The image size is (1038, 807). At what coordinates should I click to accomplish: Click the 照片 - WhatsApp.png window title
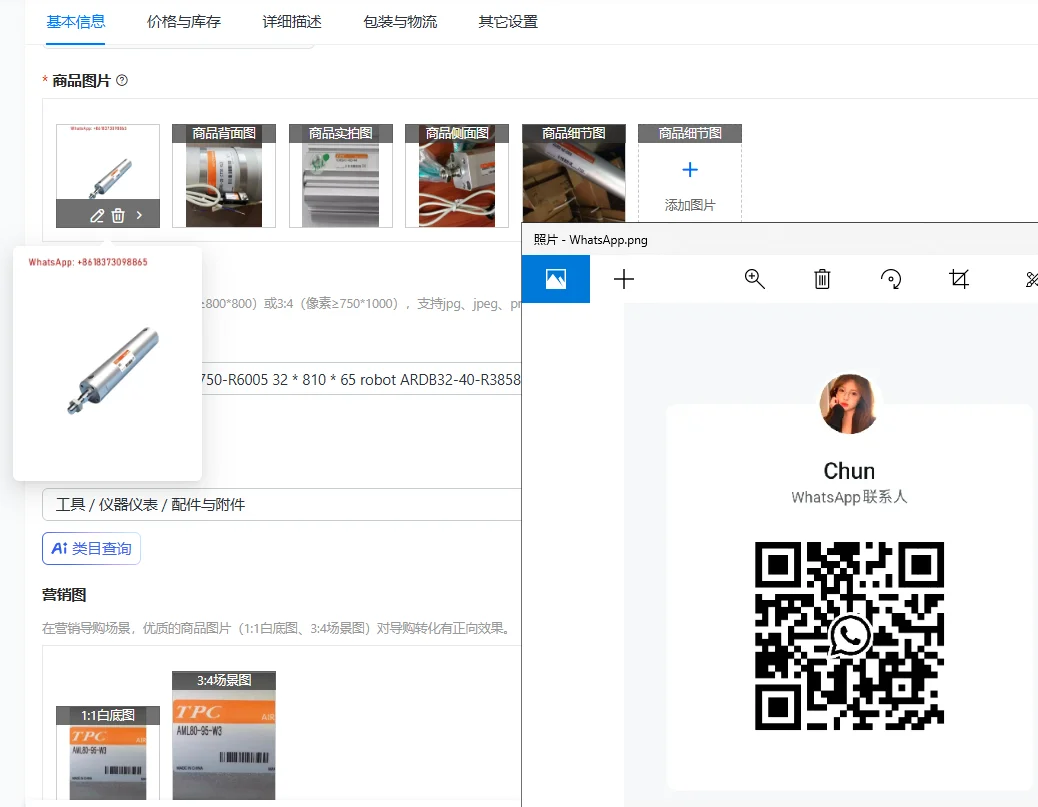(590, 240)
